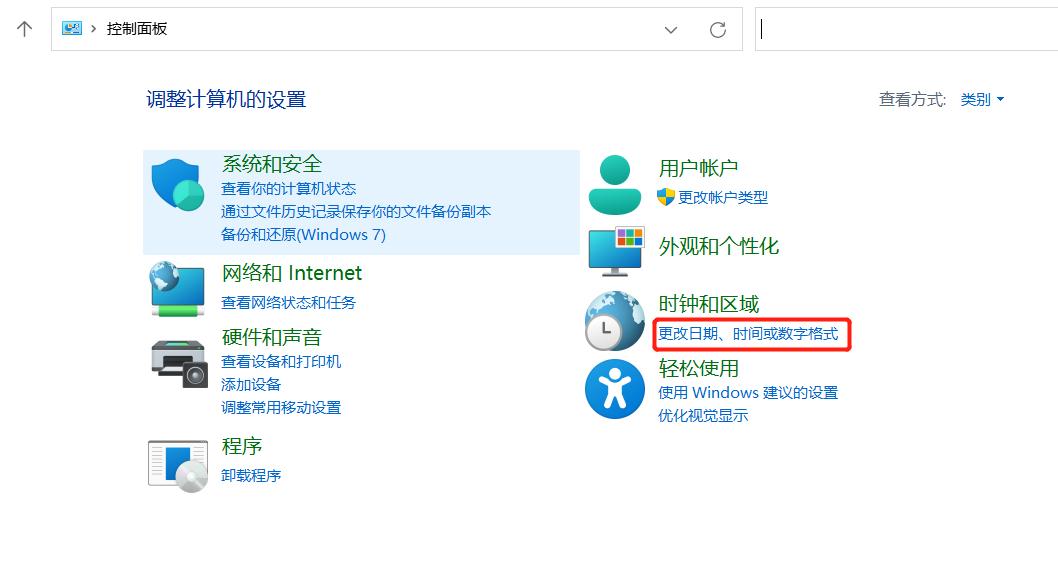1058x586 pixels.
Task: Click the 时钟和区域 clock icon
Action: click(x=614, y=320)
